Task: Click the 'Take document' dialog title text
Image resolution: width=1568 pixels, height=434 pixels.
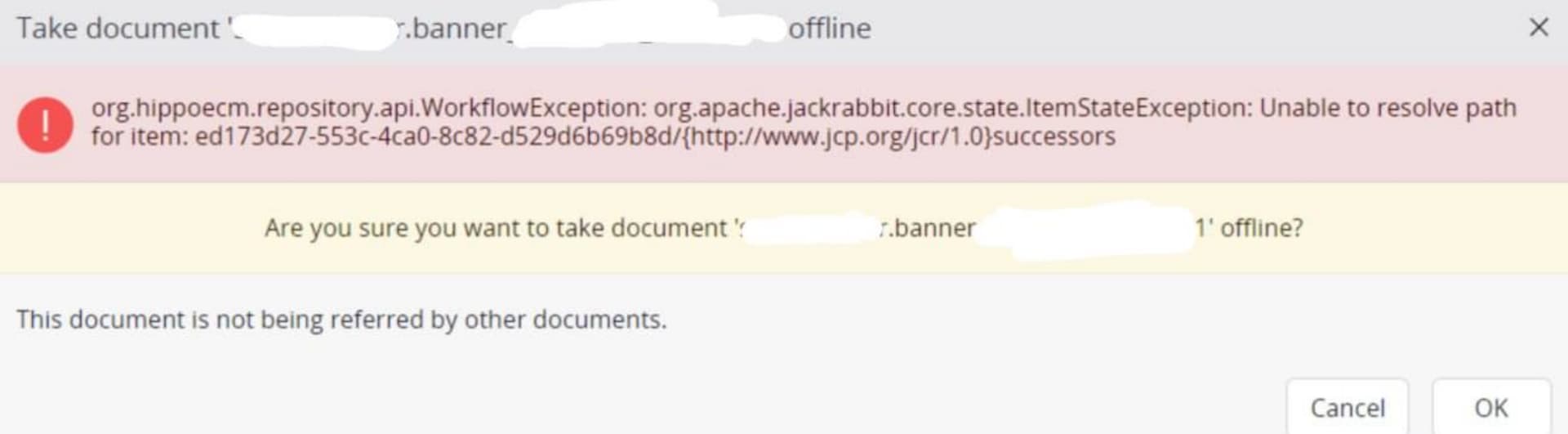Action: pos(118,29)
